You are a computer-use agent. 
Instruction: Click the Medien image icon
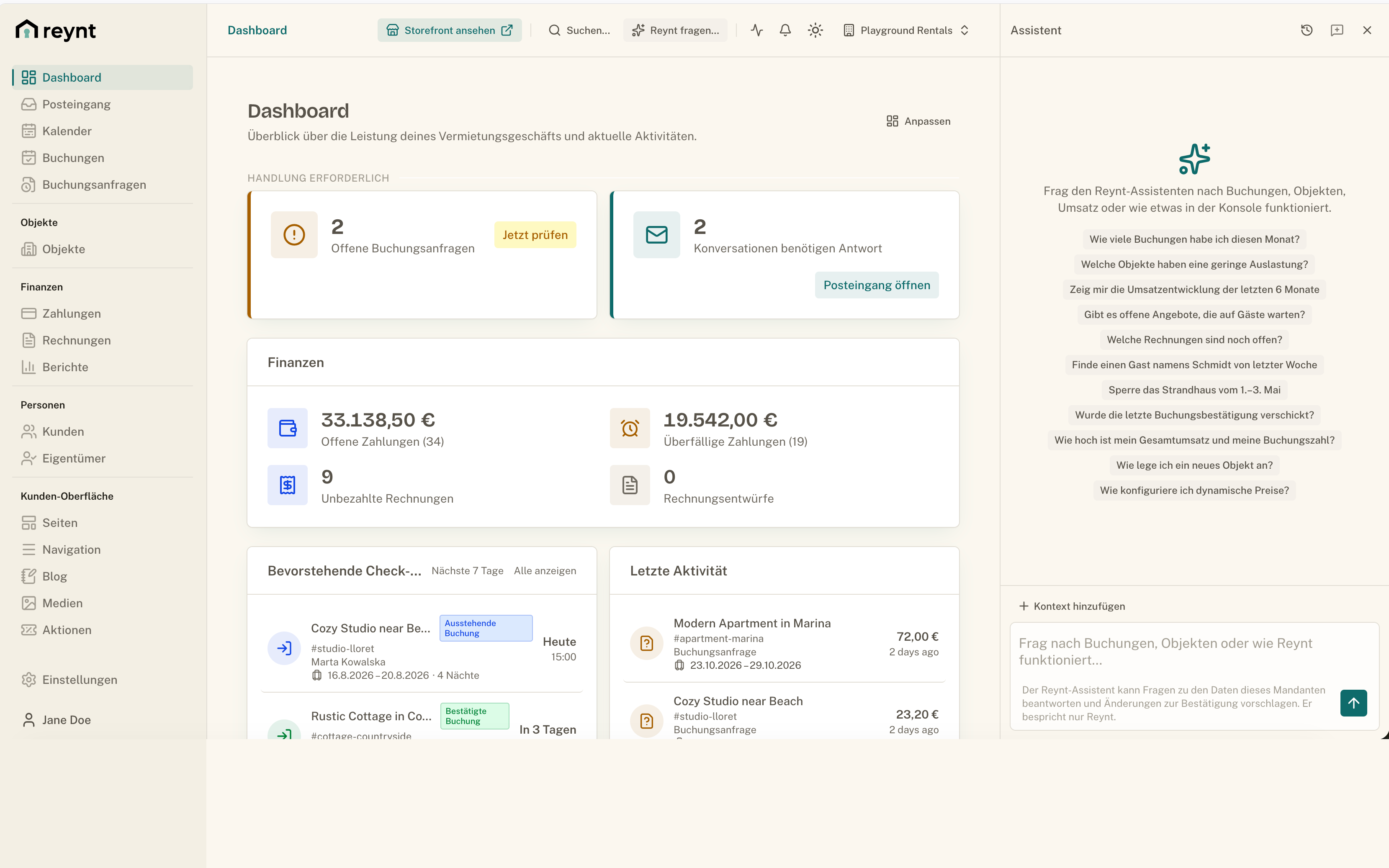pos(29,603)
